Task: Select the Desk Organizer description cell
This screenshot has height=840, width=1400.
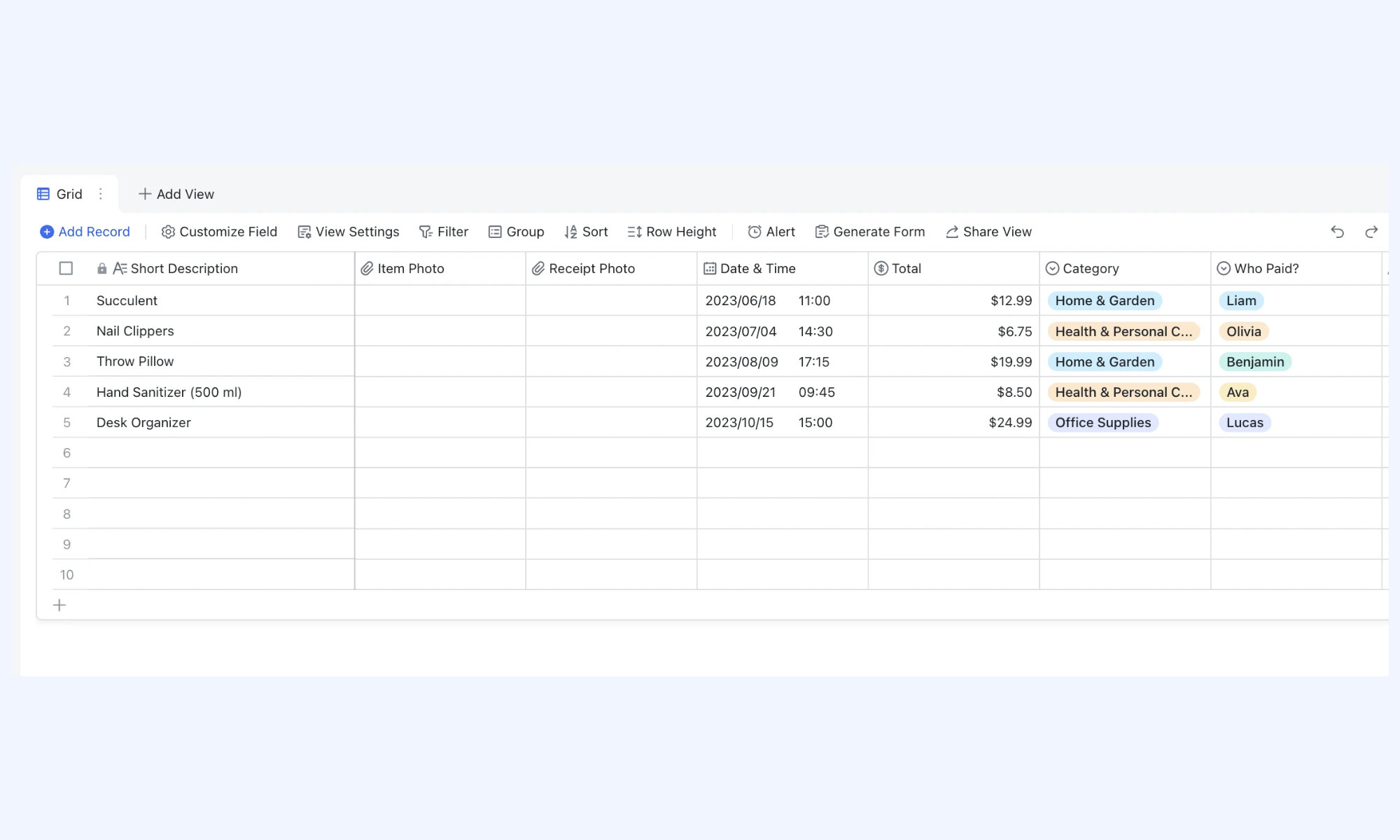Action: point(221,423)
